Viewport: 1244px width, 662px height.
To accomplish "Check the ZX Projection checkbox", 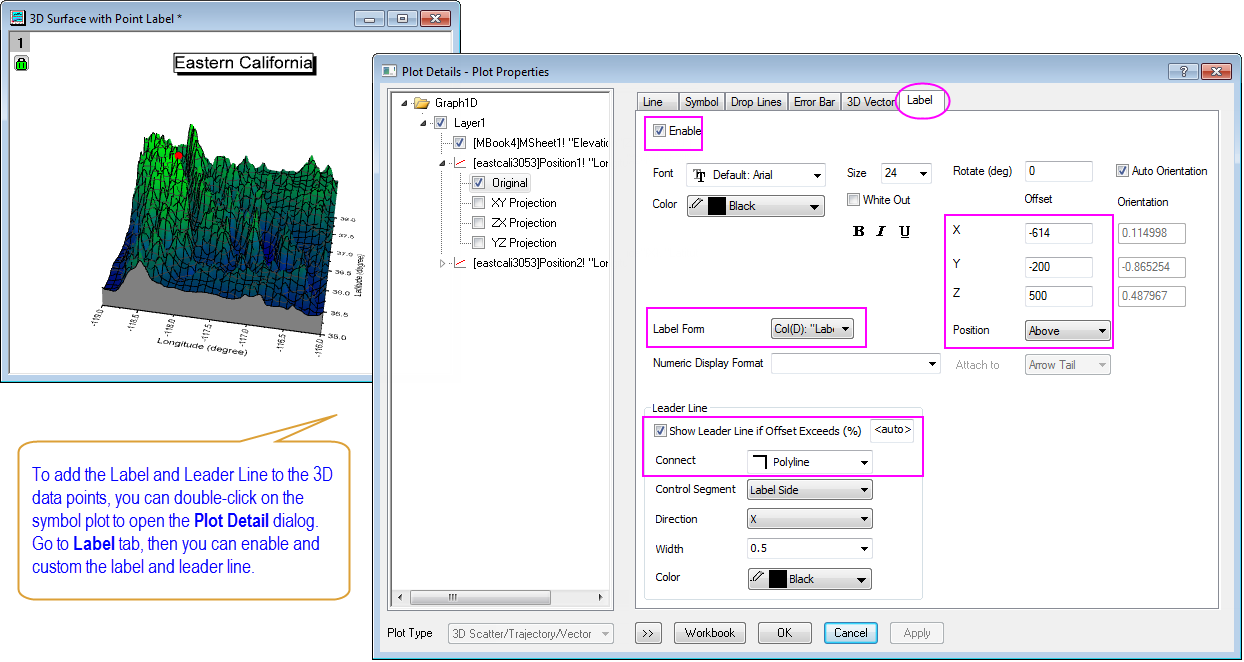I will 479,223.
